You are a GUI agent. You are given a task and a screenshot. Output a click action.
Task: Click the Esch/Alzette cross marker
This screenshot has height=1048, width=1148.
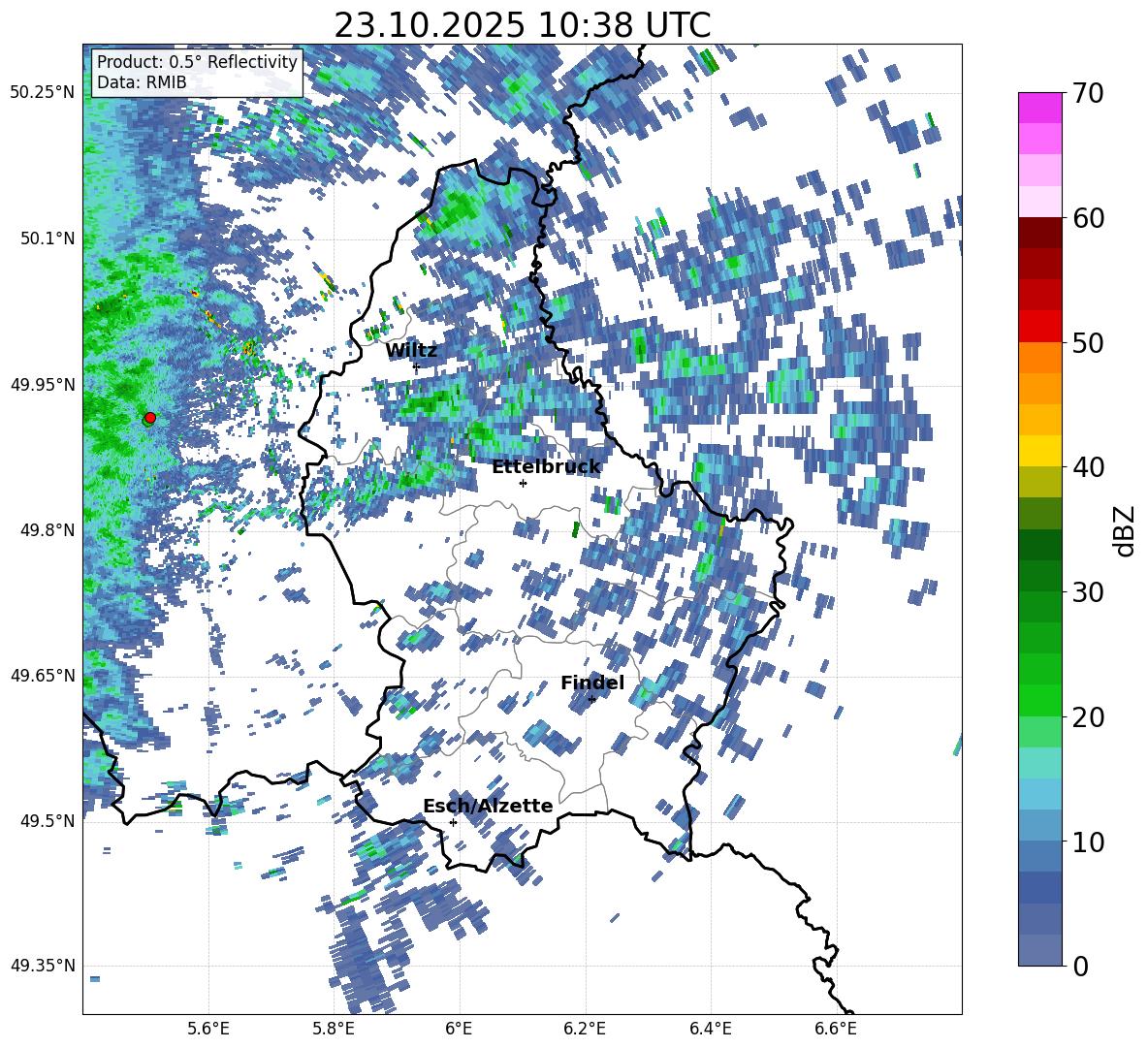pyautogui.click(x=453, y=822)
